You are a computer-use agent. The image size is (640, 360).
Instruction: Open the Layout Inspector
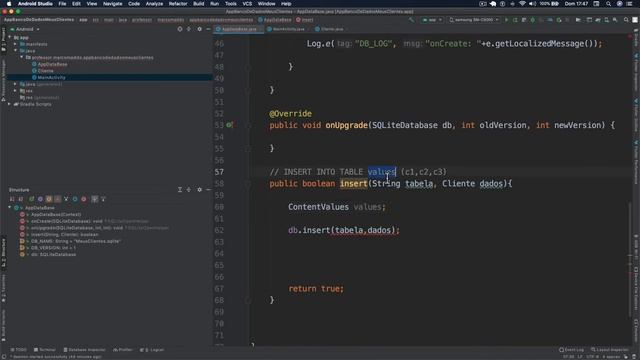[610, 350]
